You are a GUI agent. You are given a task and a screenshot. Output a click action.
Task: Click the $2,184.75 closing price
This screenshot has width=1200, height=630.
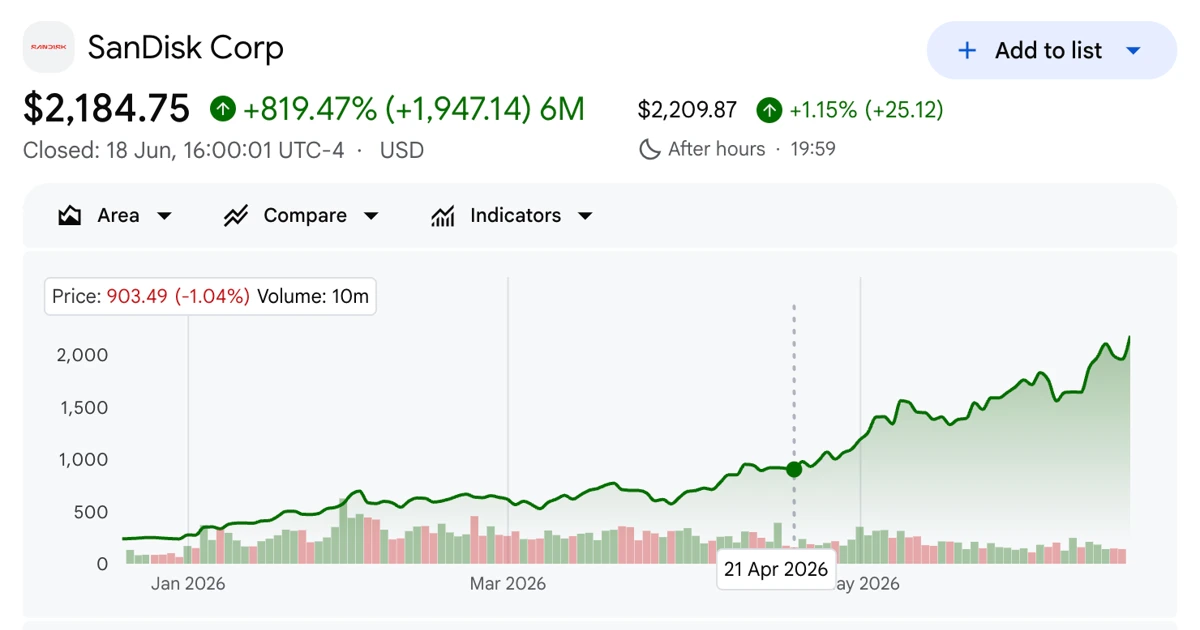106,108
